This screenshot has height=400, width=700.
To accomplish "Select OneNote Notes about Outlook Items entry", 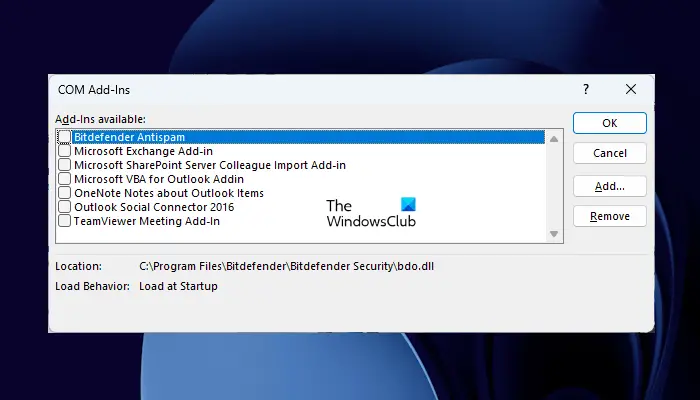I will (169, 193).
